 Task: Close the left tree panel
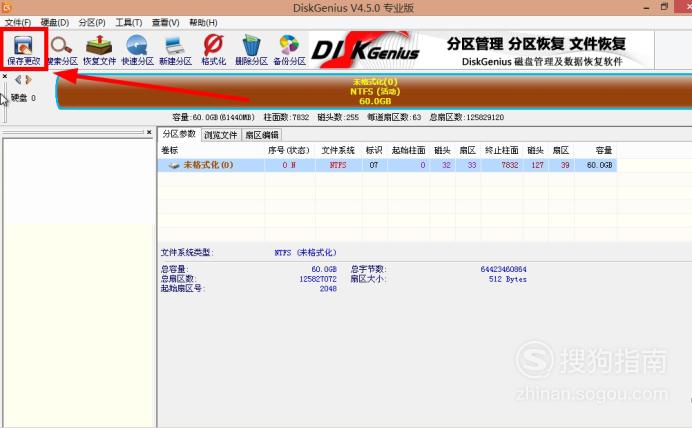coord(149,132)
